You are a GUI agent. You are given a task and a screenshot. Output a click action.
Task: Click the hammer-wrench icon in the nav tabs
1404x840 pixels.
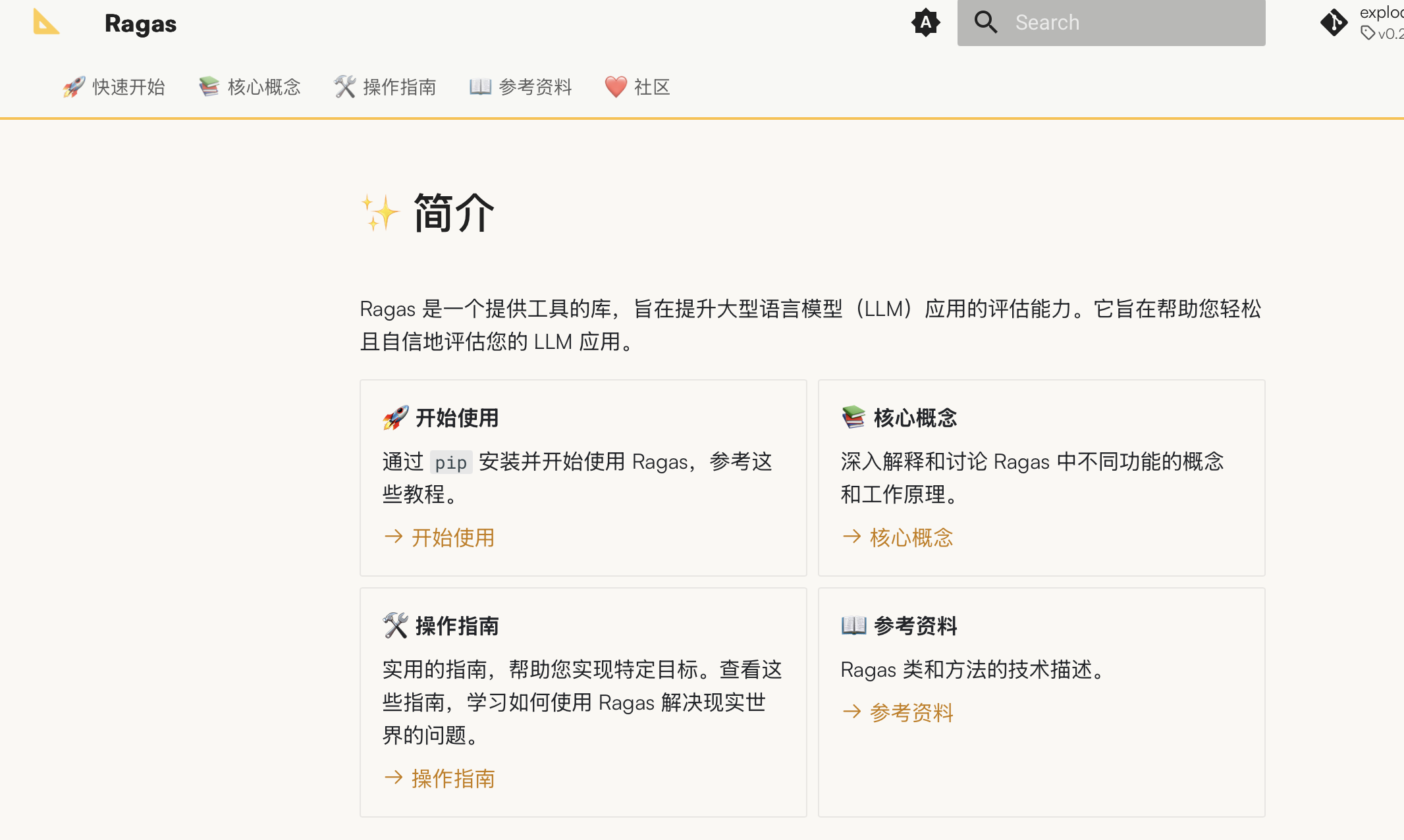click(x=345, y=87)
